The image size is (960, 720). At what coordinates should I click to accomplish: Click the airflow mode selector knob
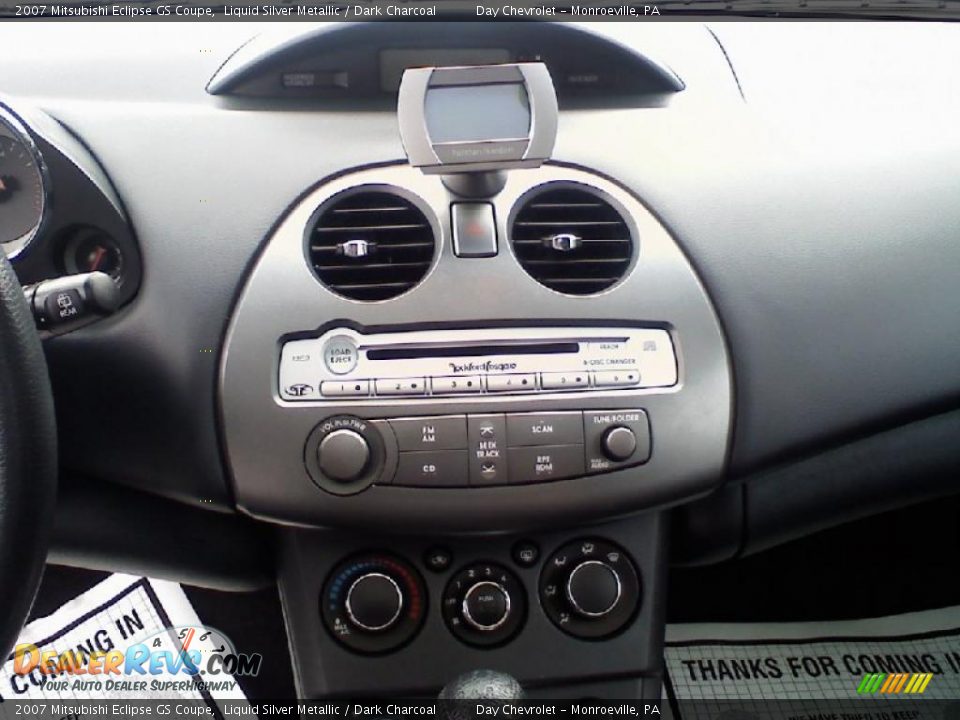[x=593, y=588]
